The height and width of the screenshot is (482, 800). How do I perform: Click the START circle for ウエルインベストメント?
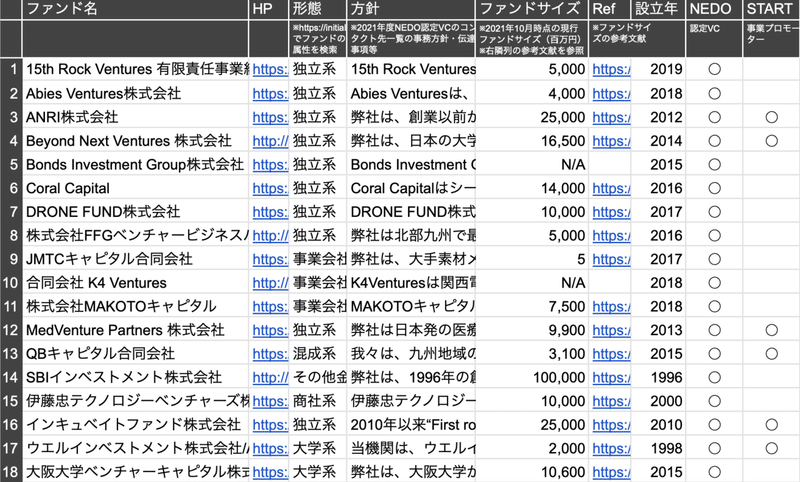tap(771, 448)
